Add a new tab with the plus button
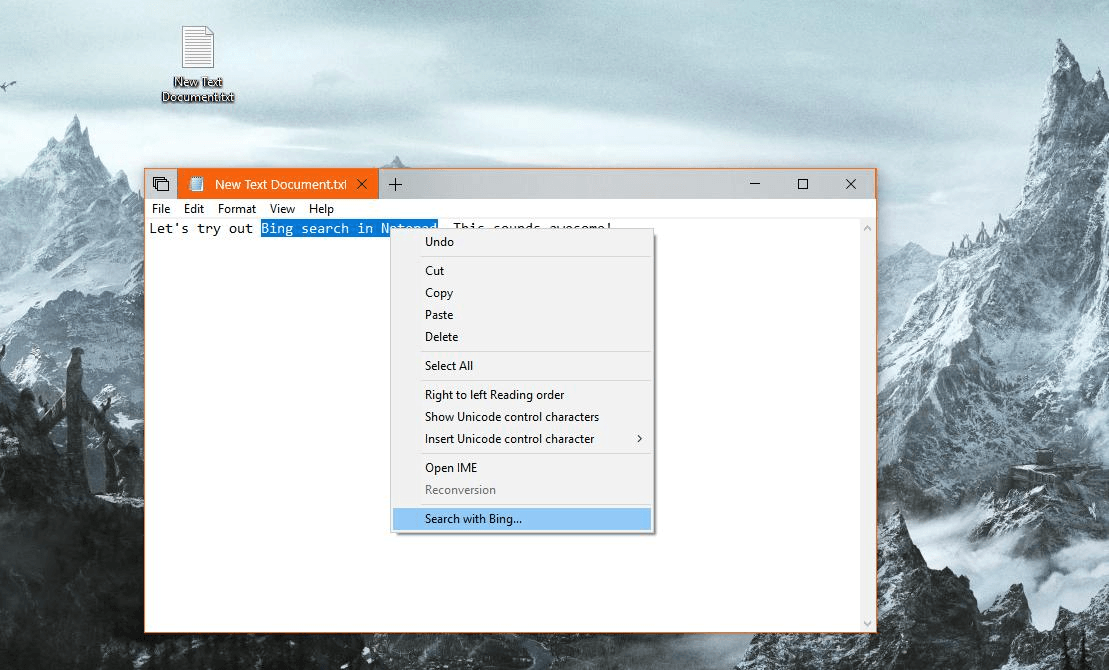 coord(395,185)
